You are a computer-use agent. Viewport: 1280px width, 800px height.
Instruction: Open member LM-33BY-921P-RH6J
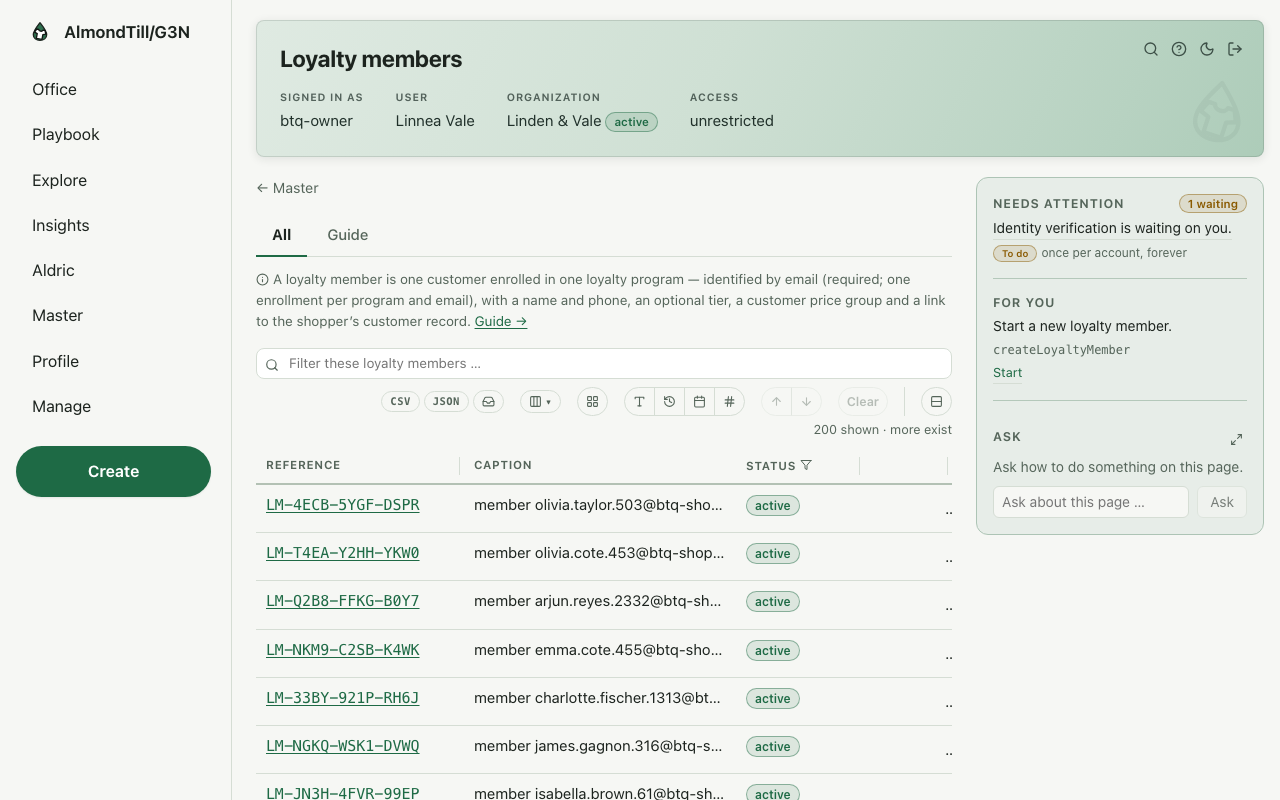point(342,698)
